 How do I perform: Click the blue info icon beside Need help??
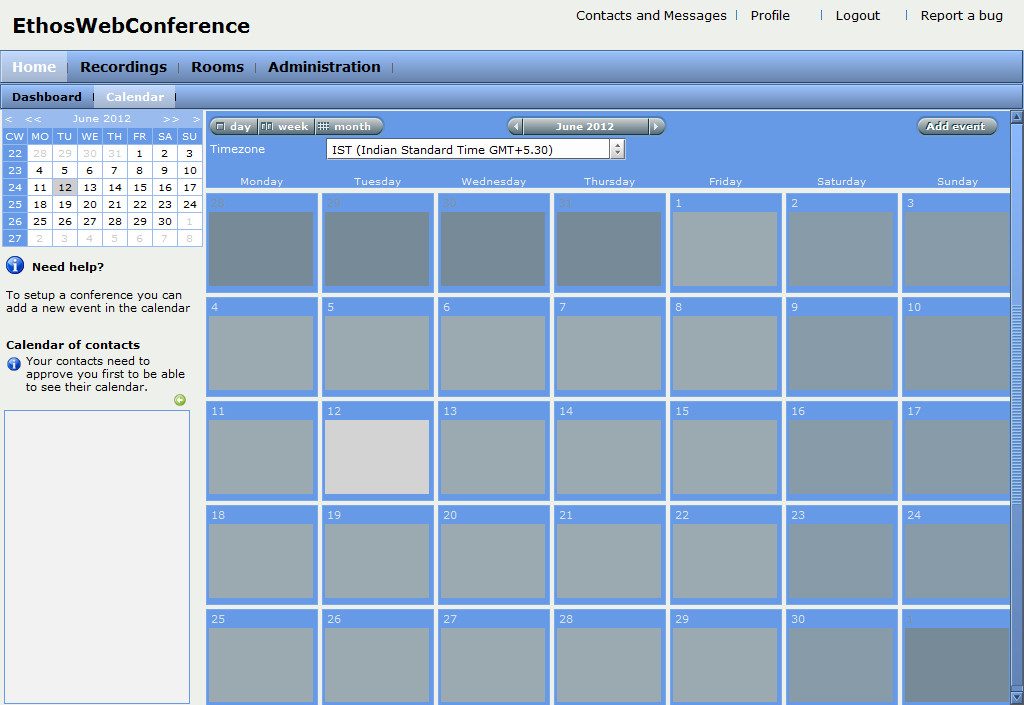(x=15, y=265)
